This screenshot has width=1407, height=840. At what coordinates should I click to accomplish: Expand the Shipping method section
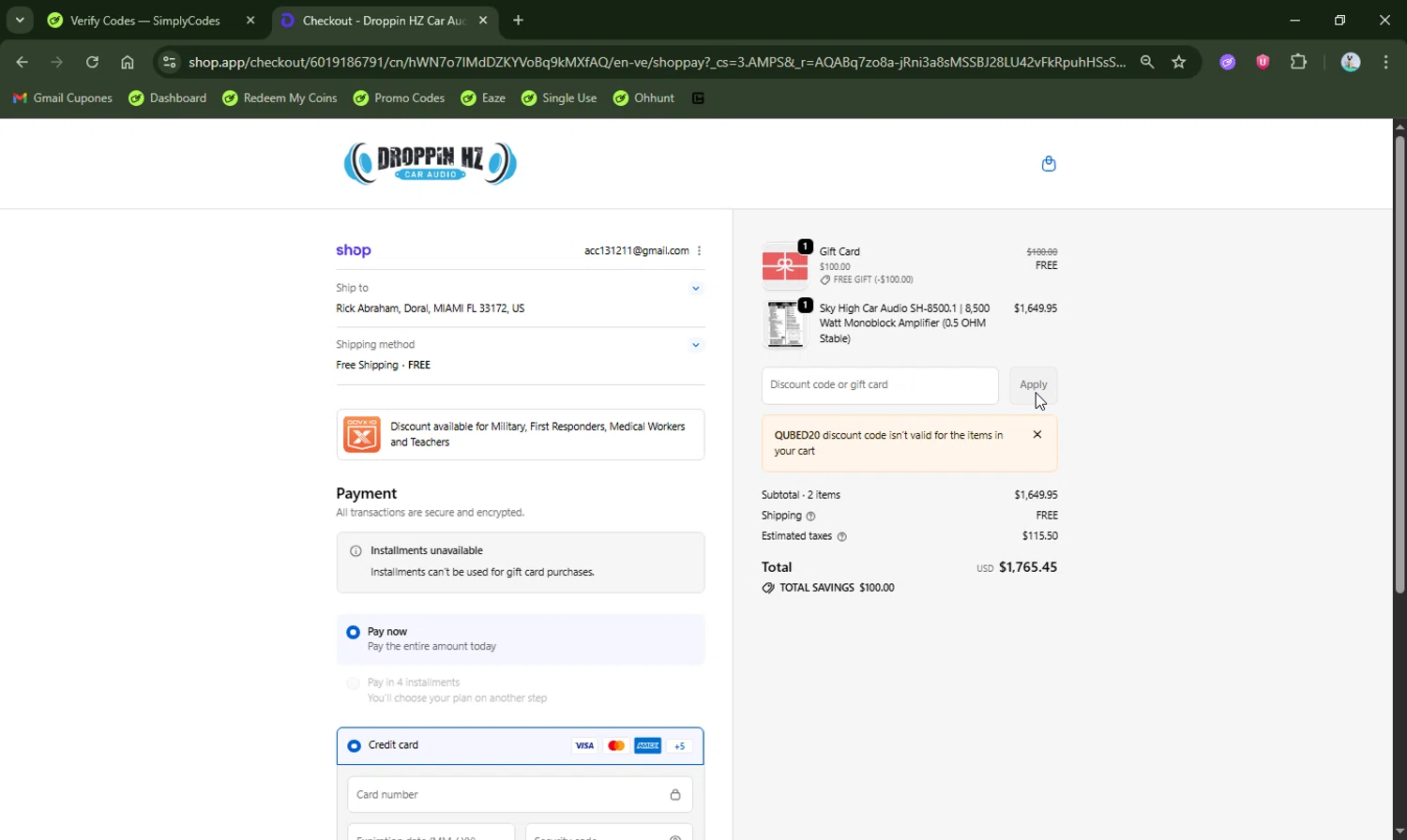696,345
